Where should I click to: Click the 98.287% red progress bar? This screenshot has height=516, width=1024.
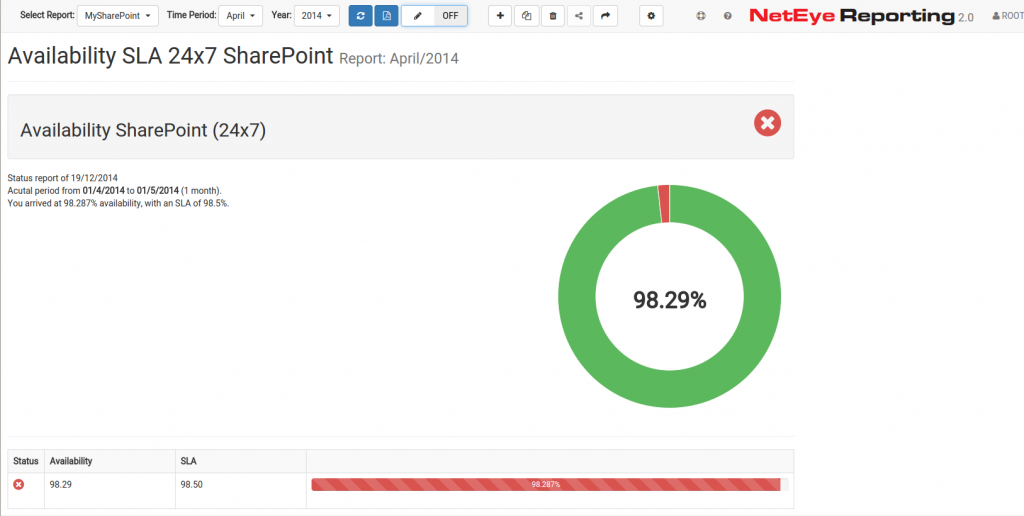click(546, 484)
